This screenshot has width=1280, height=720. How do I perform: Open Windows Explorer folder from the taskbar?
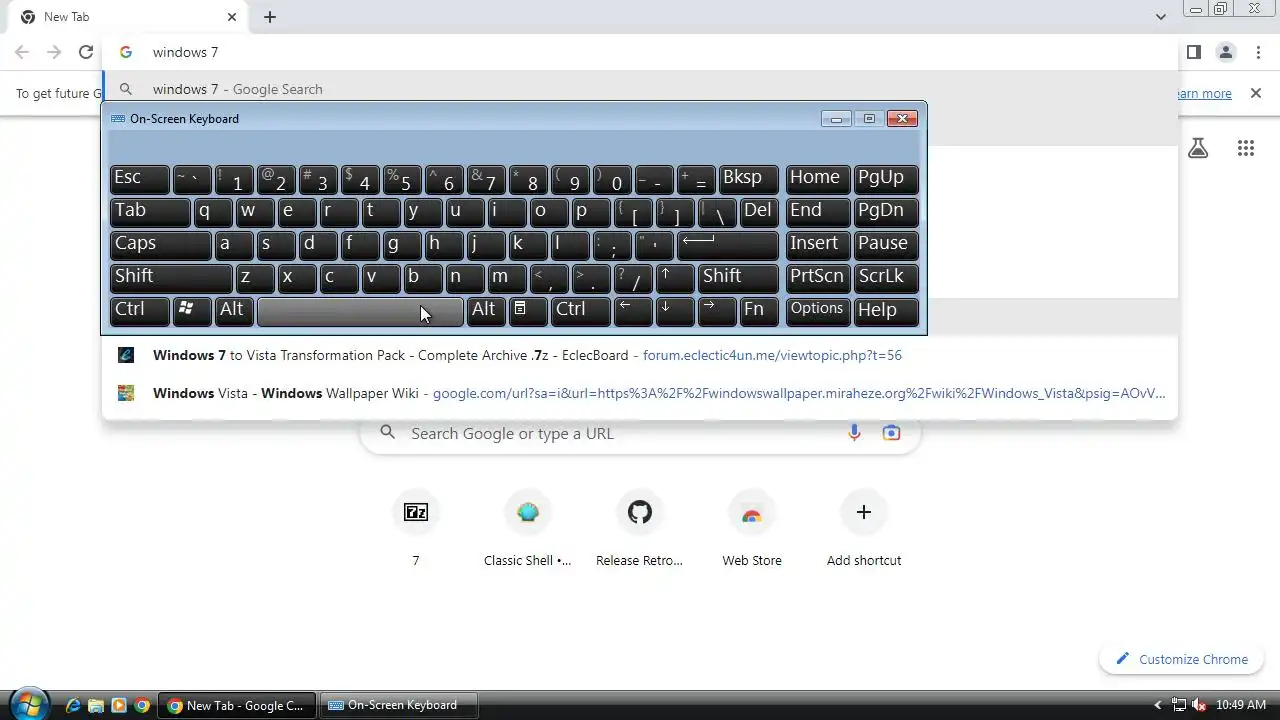point(96,705)
